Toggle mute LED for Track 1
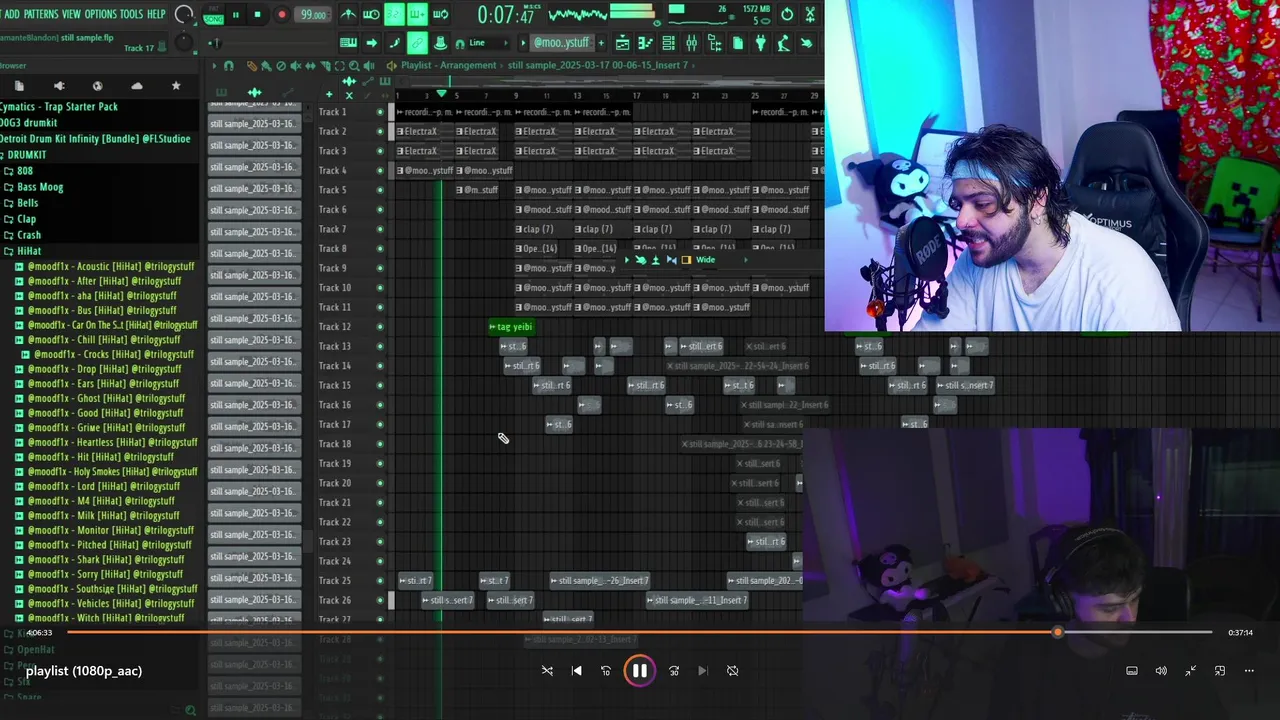The height and width of the screenshot is (720, 1280). tap(380, 112)
